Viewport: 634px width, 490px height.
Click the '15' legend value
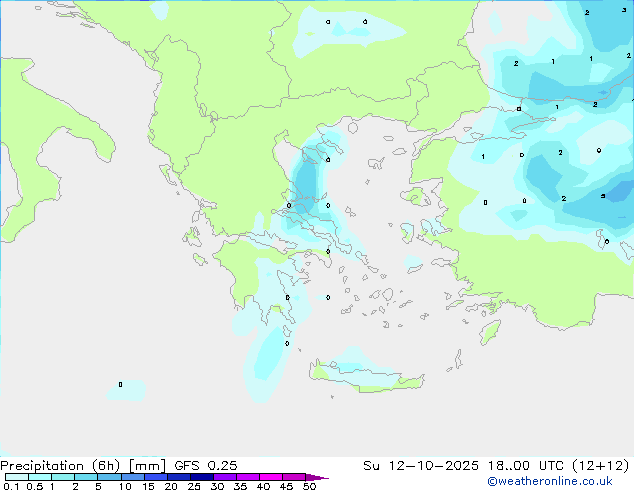pos(148,486)
